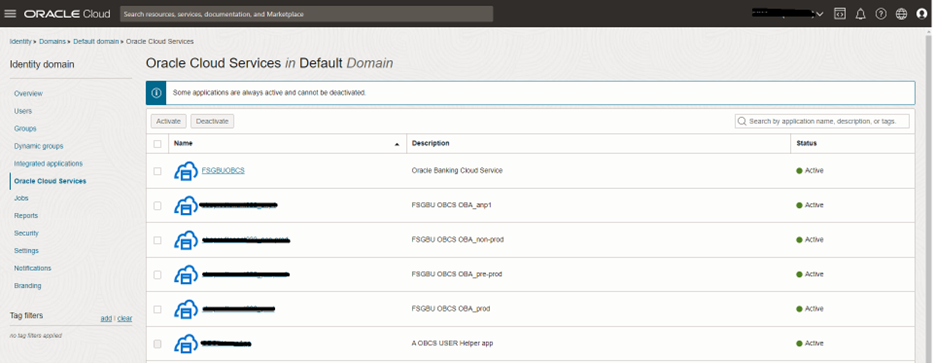Click the FSGBU OBCS OBA_anp1 description

[451, 205]
